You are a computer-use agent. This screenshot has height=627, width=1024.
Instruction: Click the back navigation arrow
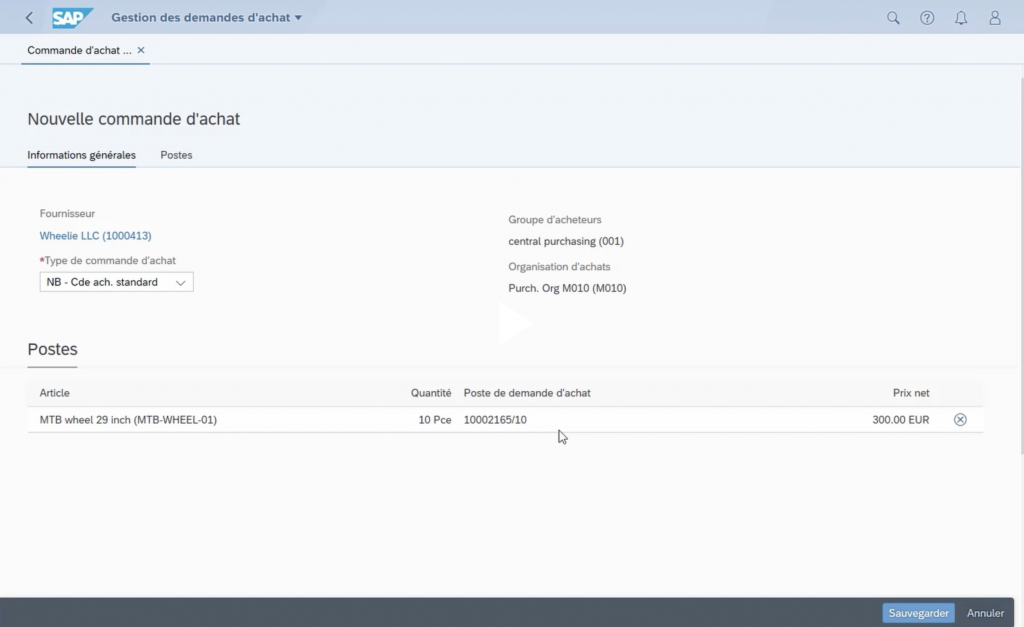tap(29, 18)
